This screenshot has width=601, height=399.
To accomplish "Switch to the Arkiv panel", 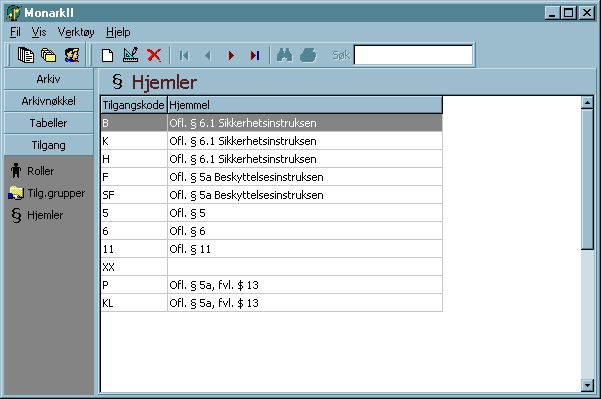I will [48, 79].
